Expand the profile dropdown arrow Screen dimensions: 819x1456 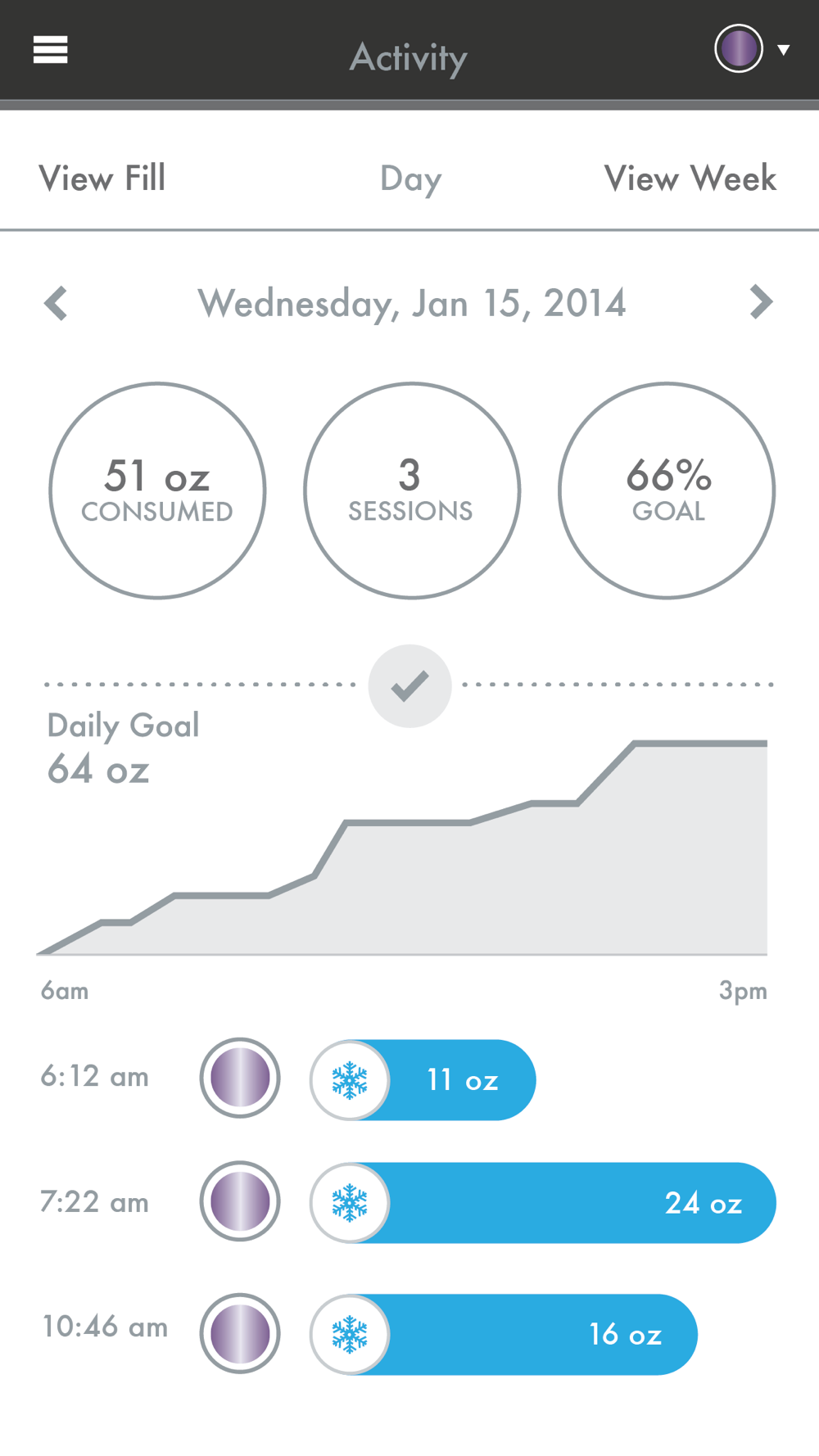784,50
